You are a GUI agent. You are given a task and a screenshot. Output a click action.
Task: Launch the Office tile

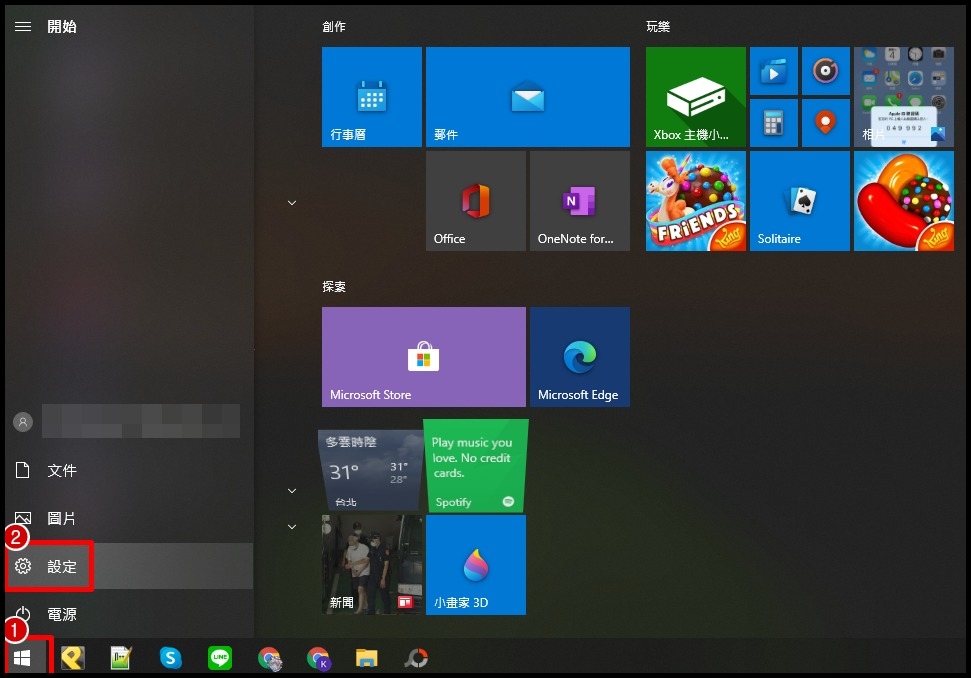click(x=476, y=201)
